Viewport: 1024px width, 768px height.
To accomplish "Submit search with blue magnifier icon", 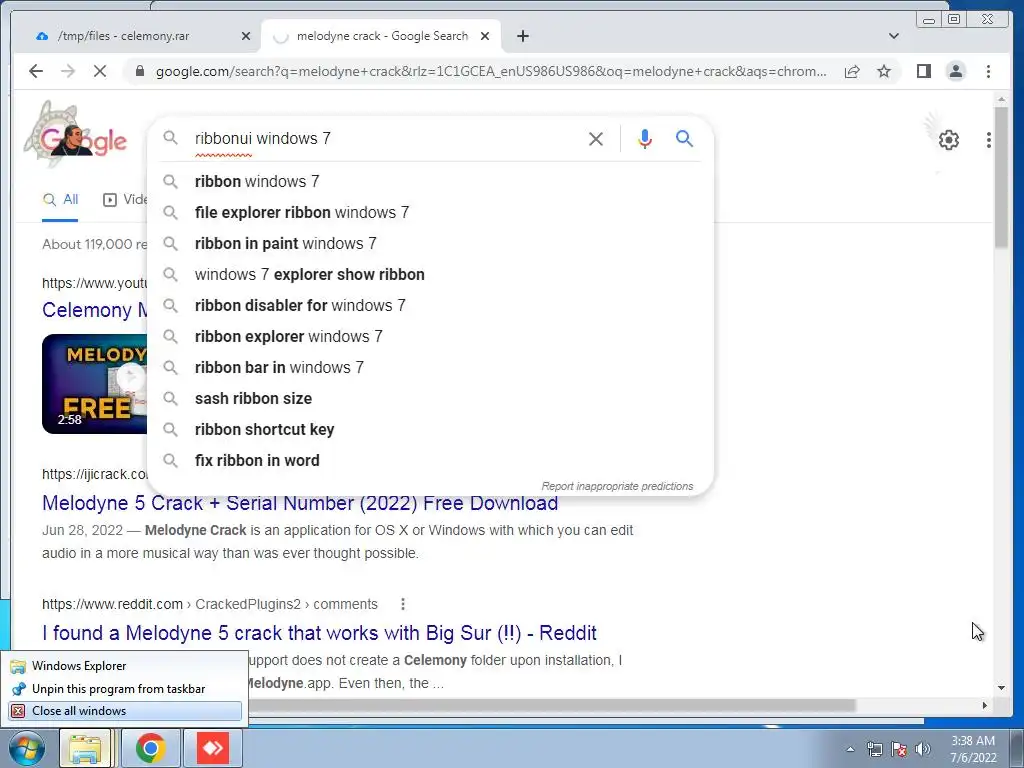I will click(x=684, y=138).
